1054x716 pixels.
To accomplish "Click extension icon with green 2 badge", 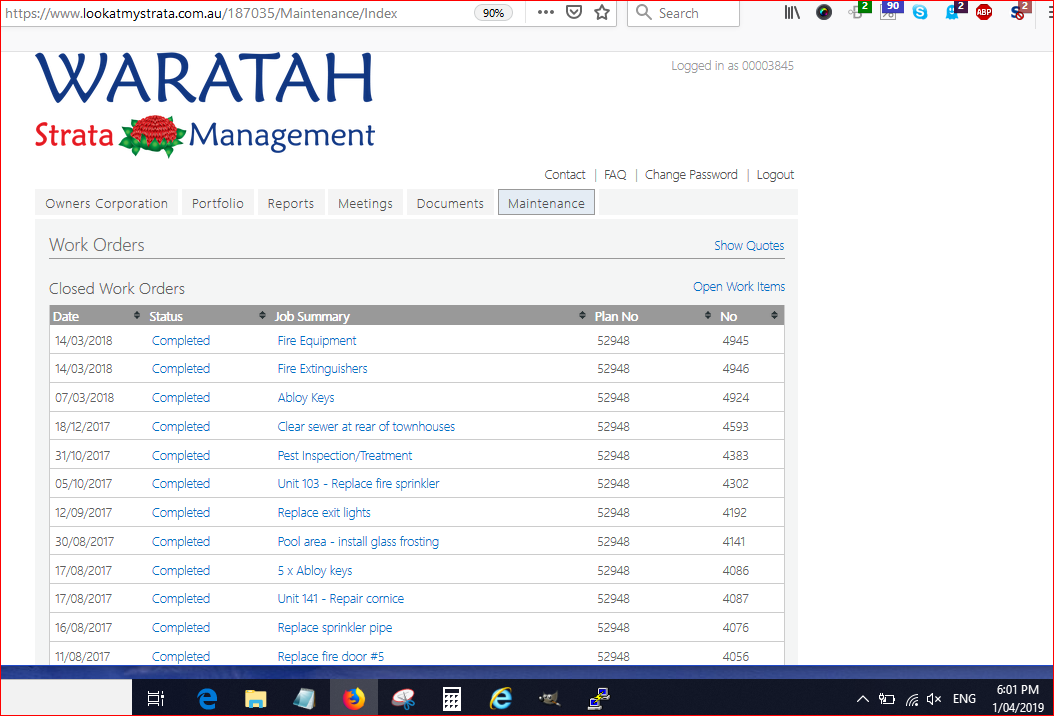I will (x=859, y=11).
